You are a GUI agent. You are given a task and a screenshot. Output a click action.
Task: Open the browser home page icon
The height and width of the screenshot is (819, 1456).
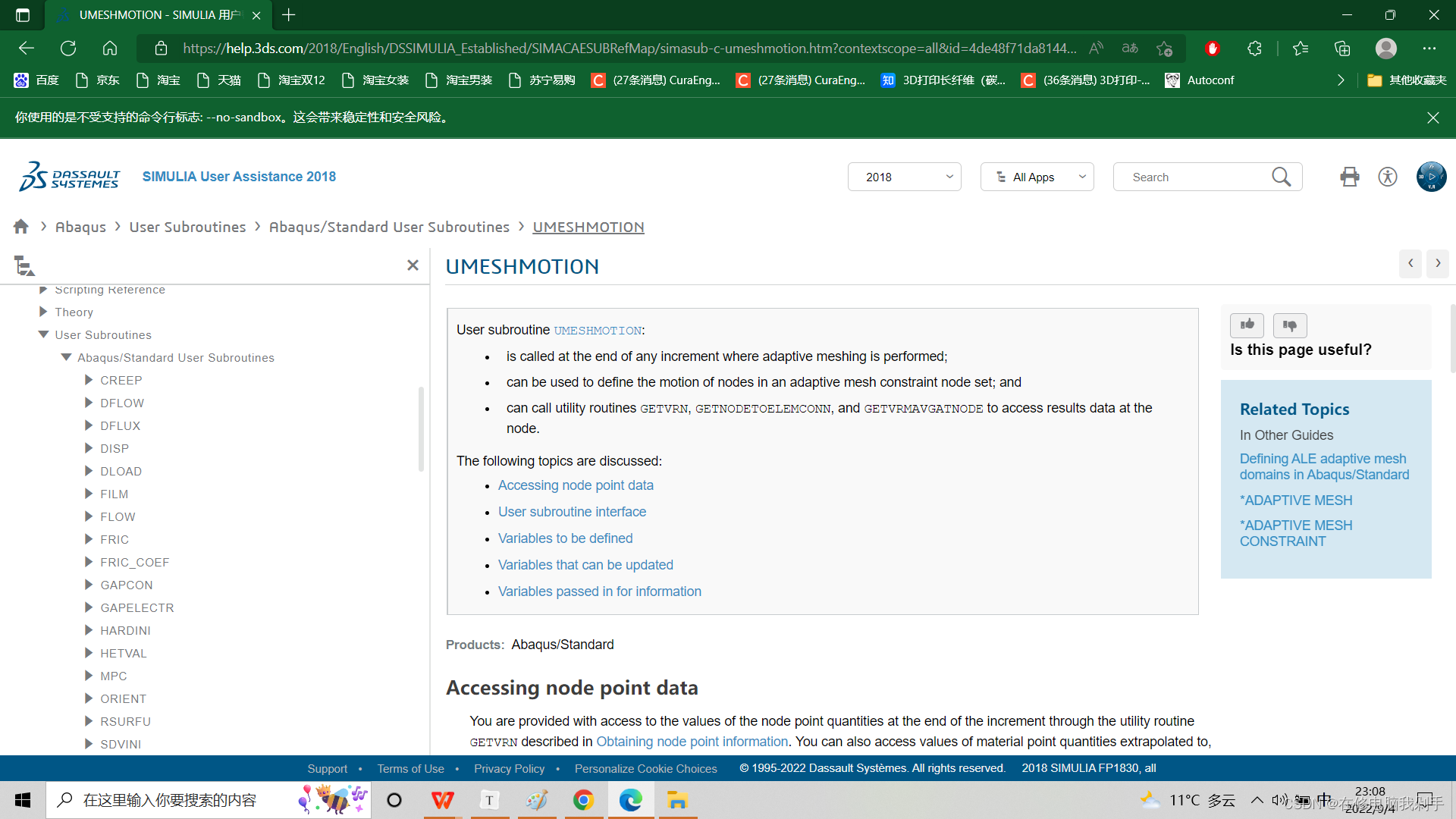[110, 49]
